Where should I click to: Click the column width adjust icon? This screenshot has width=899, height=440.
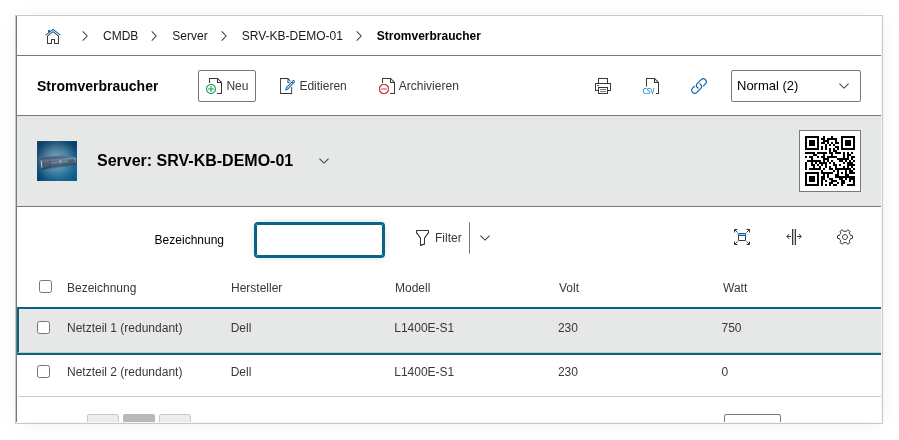click(793, 237)
